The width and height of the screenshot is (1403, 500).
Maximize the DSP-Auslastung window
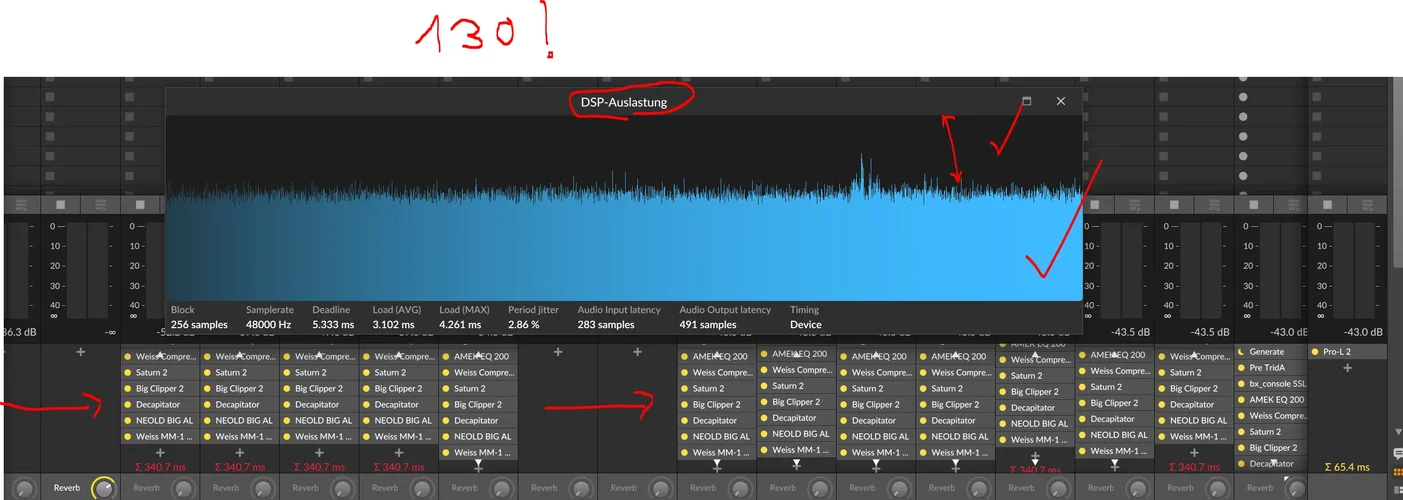point(1026,101)
